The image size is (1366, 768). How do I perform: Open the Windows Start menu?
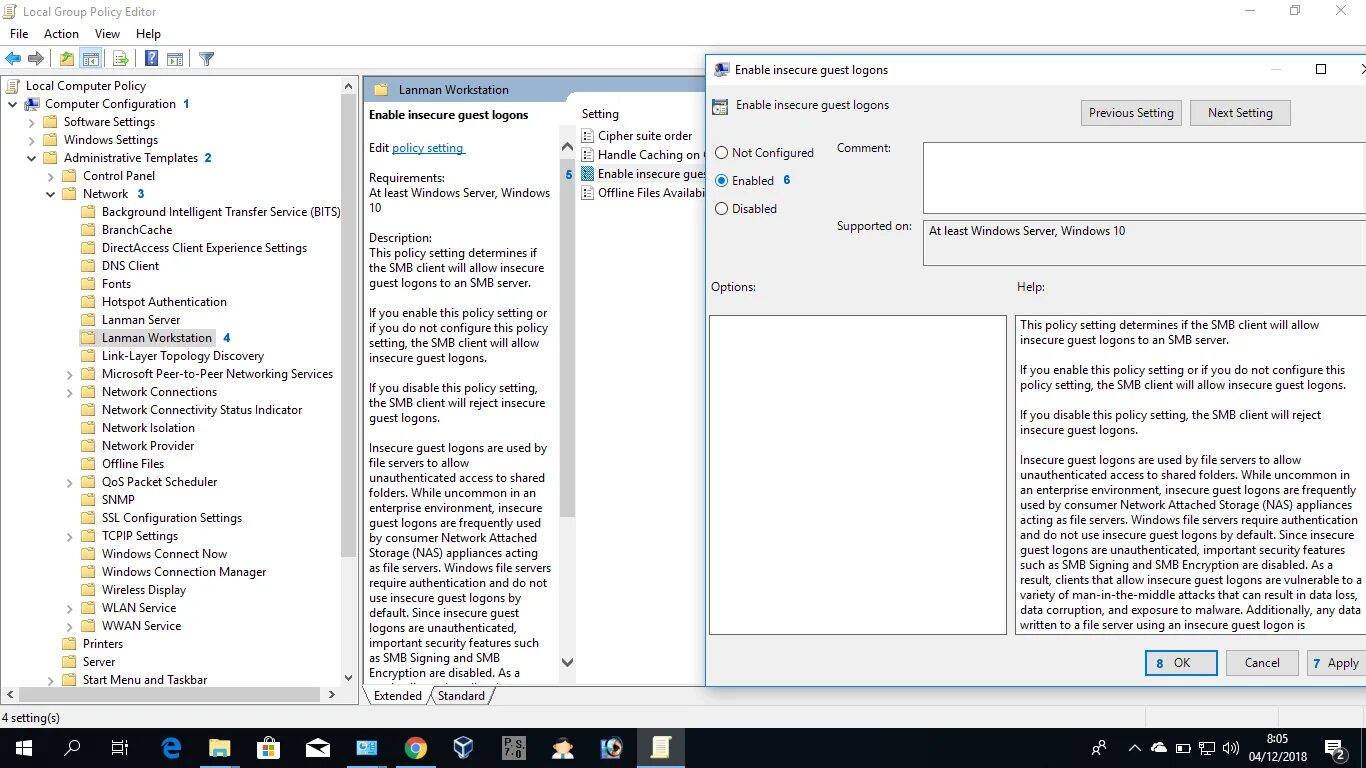coord(23,747)
